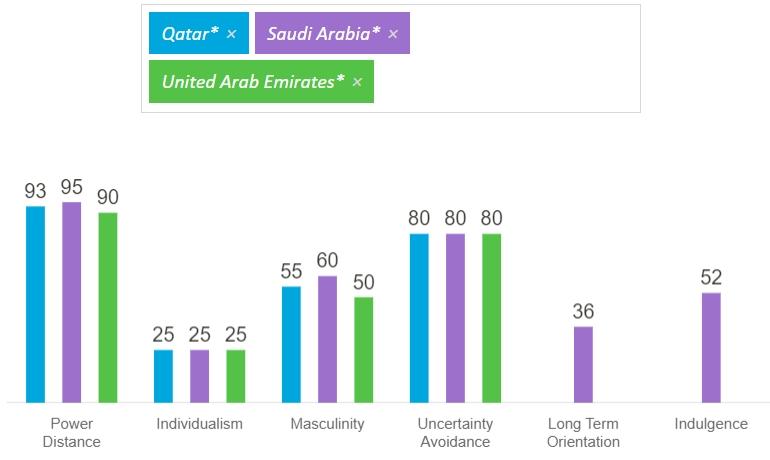
Task: Remove United Arab Emirates tag with ×
Action: [357, 82]
